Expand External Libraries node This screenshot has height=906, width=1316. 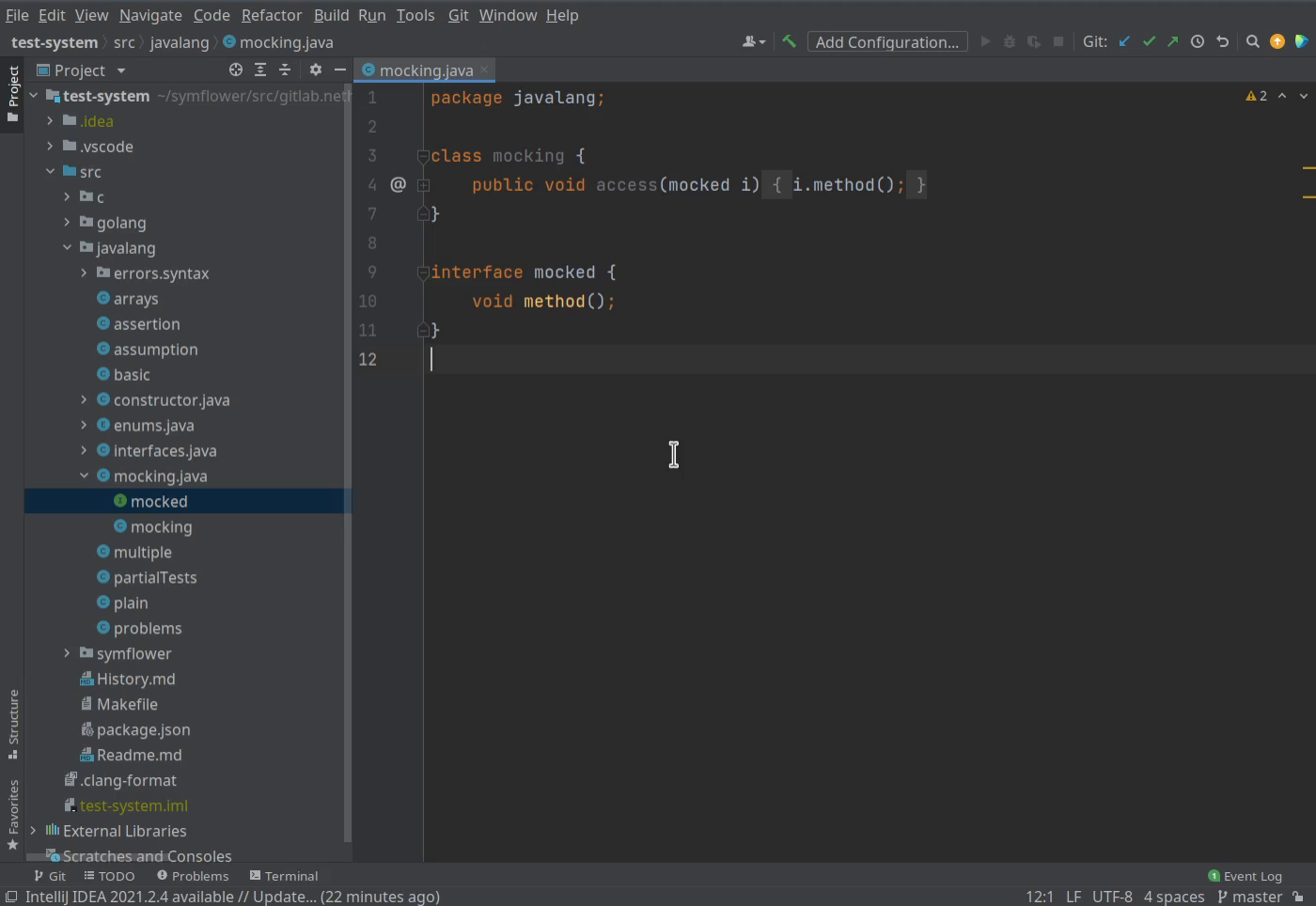[33, 832]
